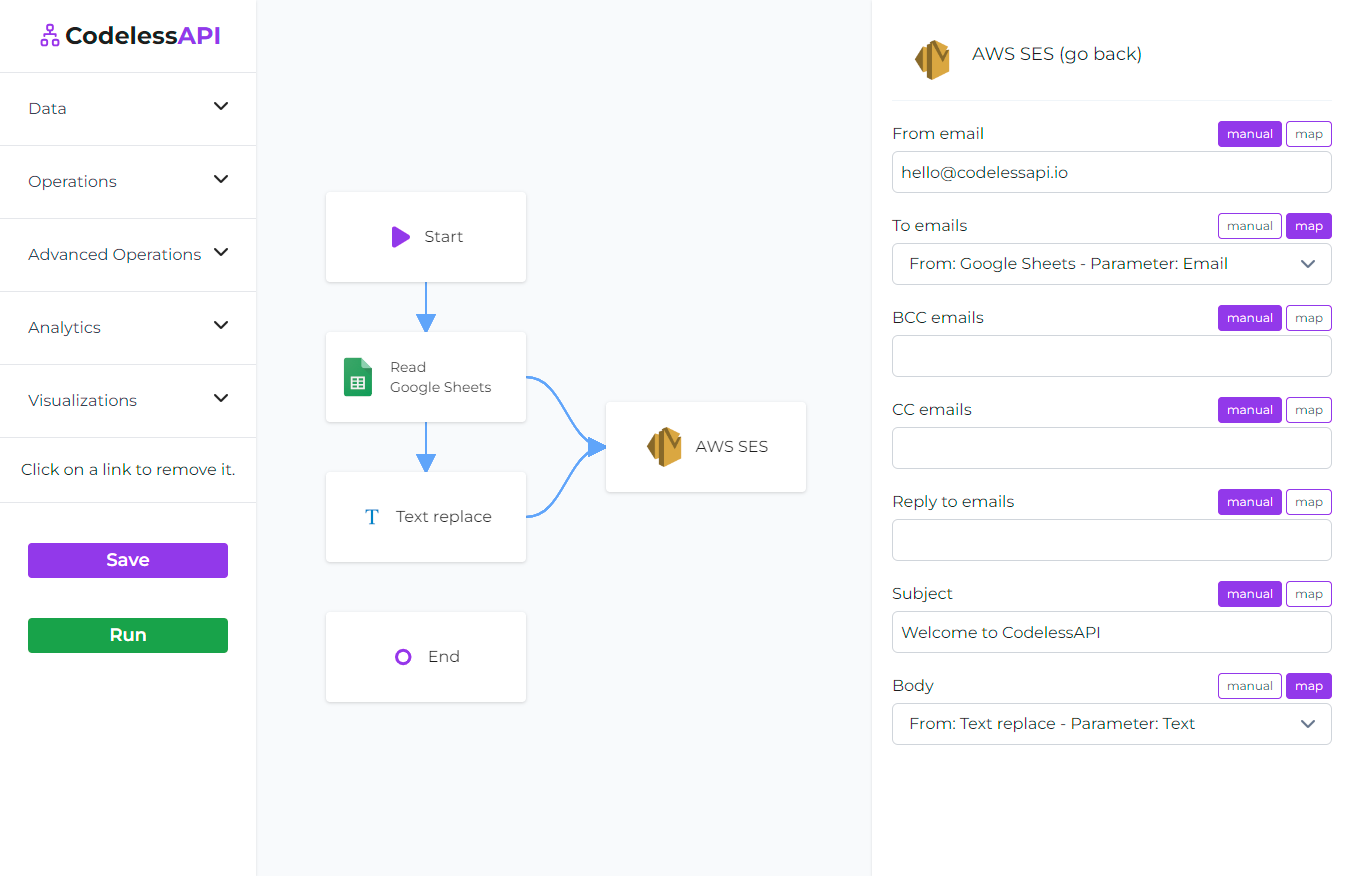Select the Start node
Screen dimensions: 1352x876
tap(426, 237)
